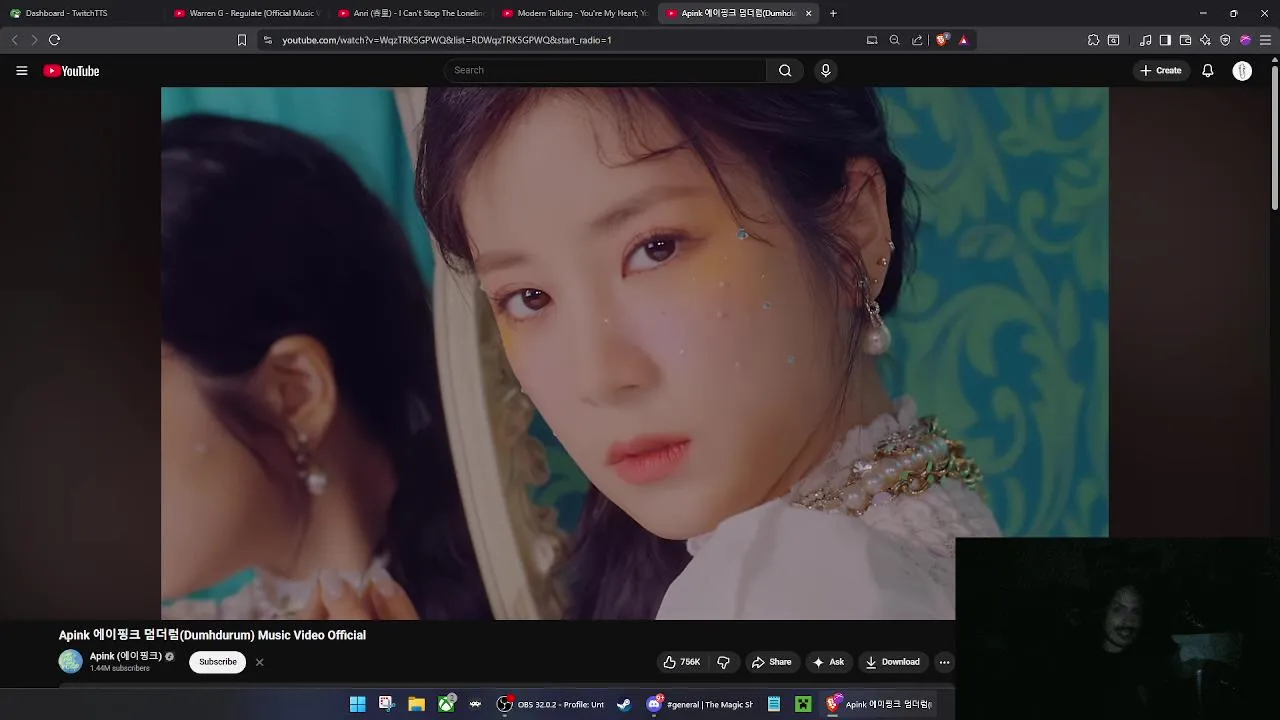The image size is (1280, 720).
Task: Open browser profile avatar icon
Action: [1245, 40]
